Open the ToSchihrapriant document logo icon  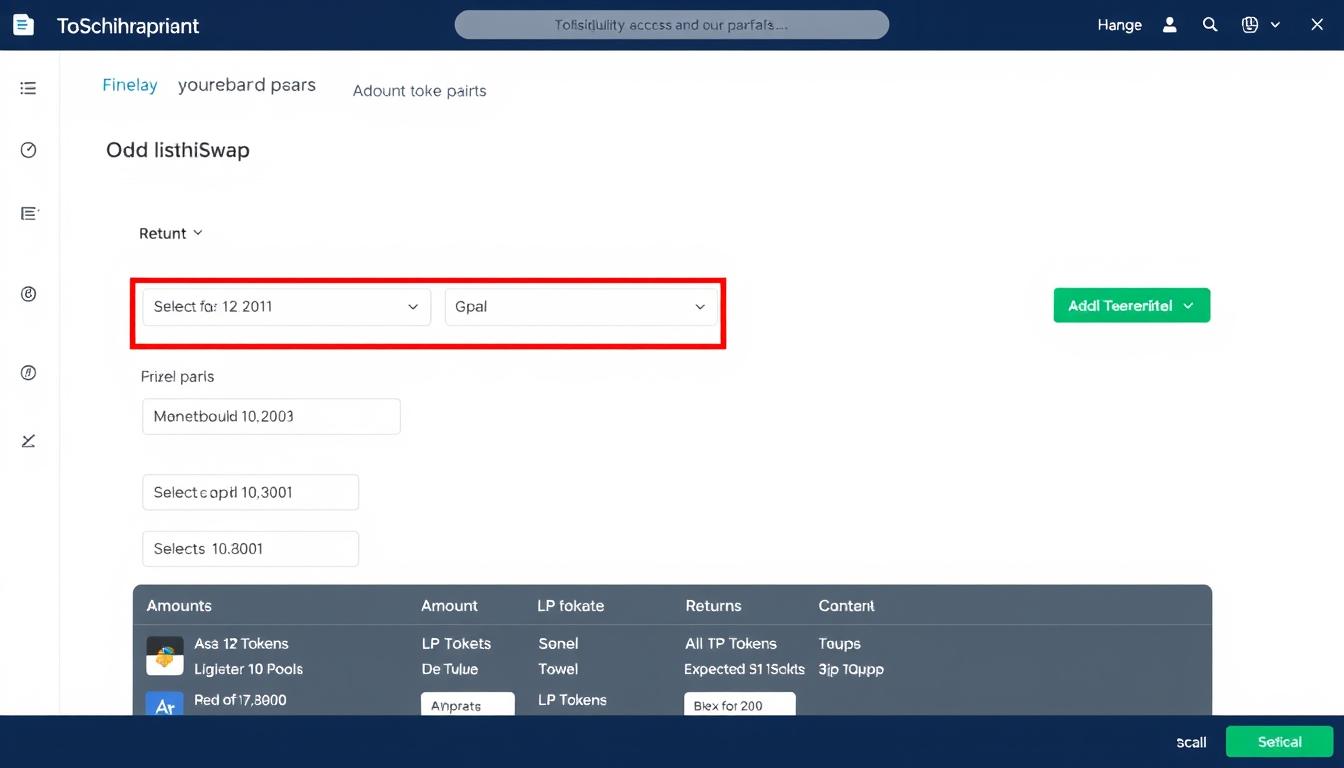pos(22,24)
